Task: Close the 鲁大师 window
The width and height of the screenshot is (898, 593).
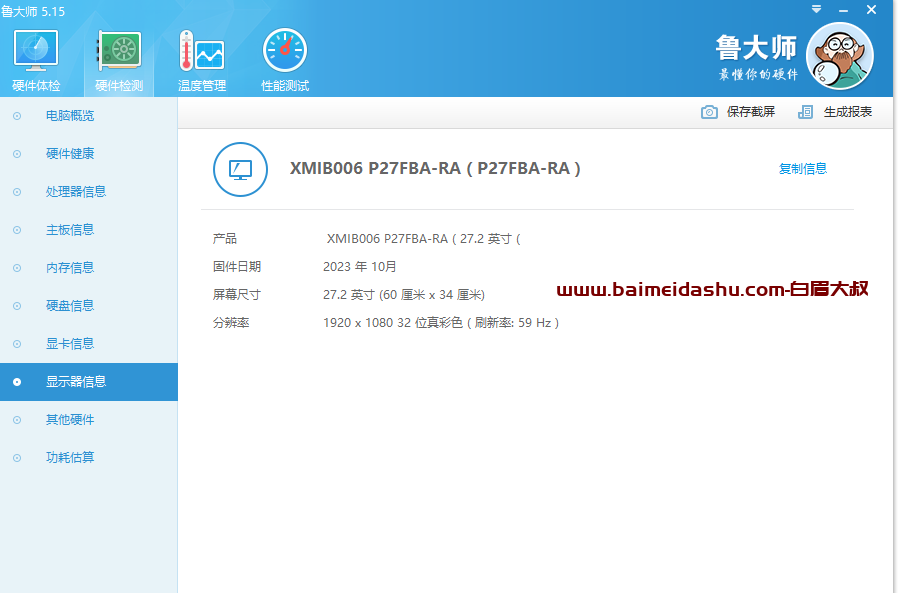Action: pos(871,10)
